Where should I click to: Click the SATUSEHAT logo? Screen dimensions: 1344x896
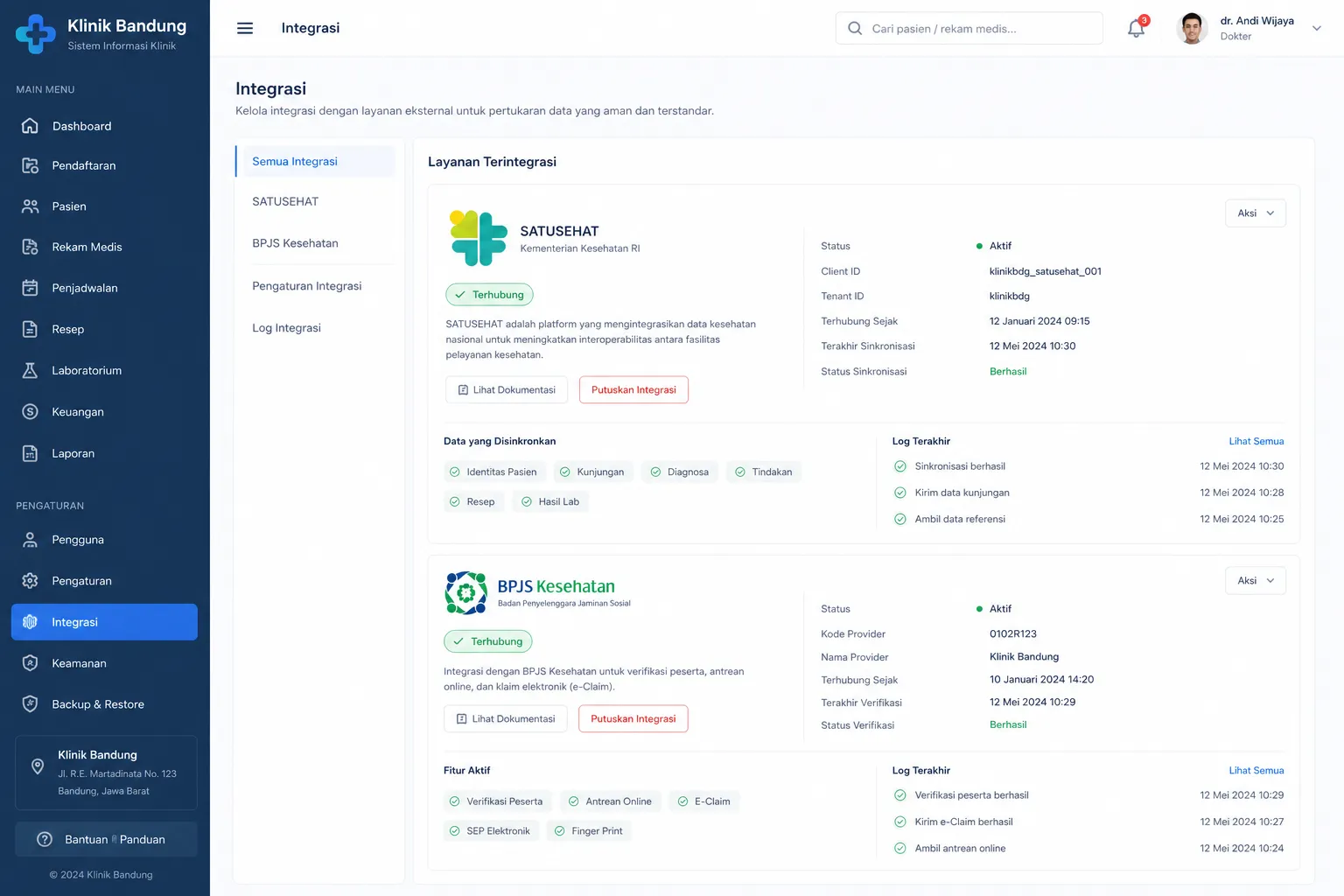[x=478, y=238]
